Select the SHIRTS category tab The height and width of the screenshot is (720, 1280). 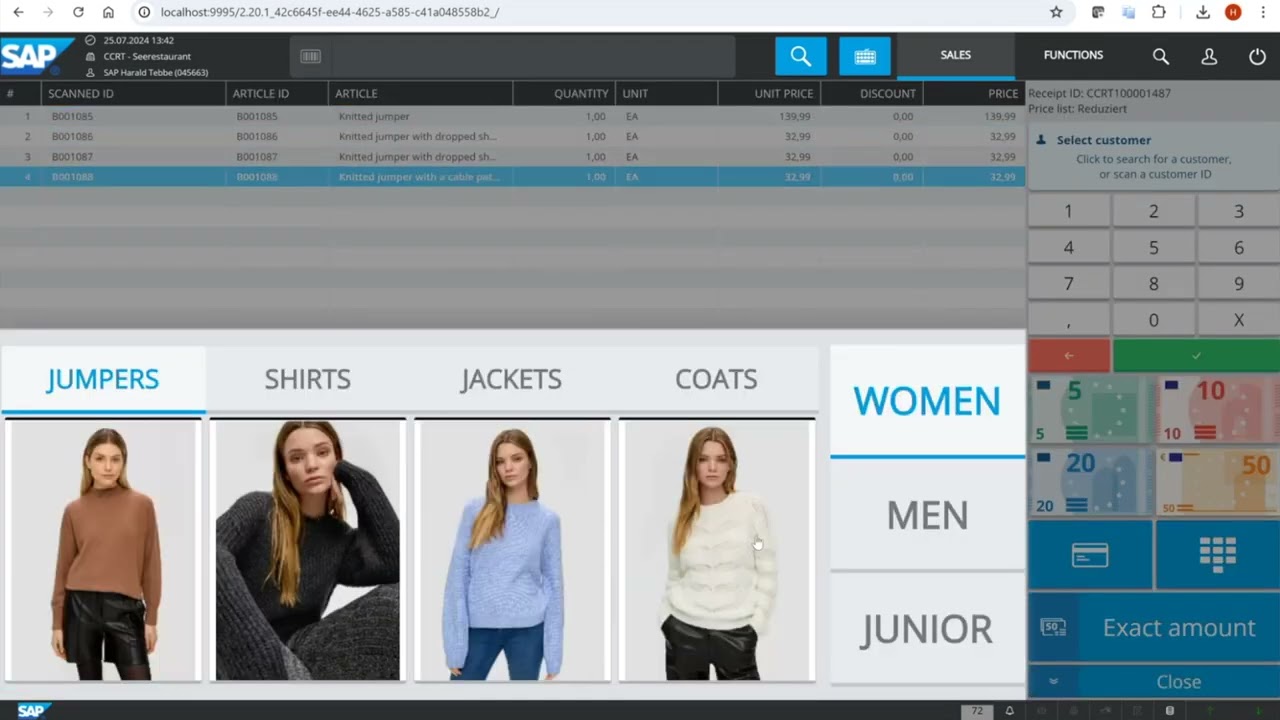(x=307, y=379)
